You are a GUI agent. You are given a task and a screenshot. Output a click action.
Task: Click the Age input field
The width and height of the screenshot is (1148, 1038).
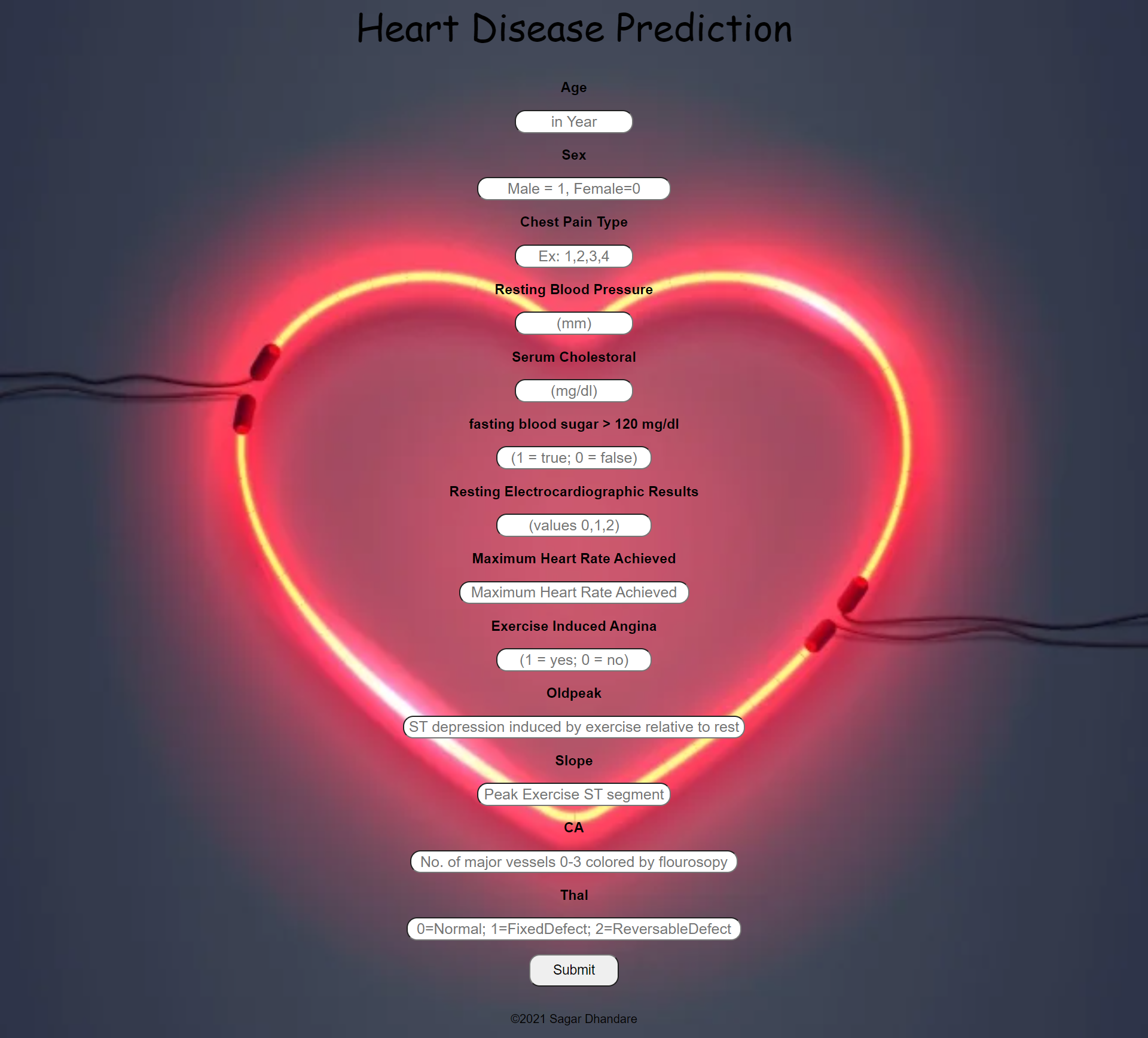click(573, 122)
